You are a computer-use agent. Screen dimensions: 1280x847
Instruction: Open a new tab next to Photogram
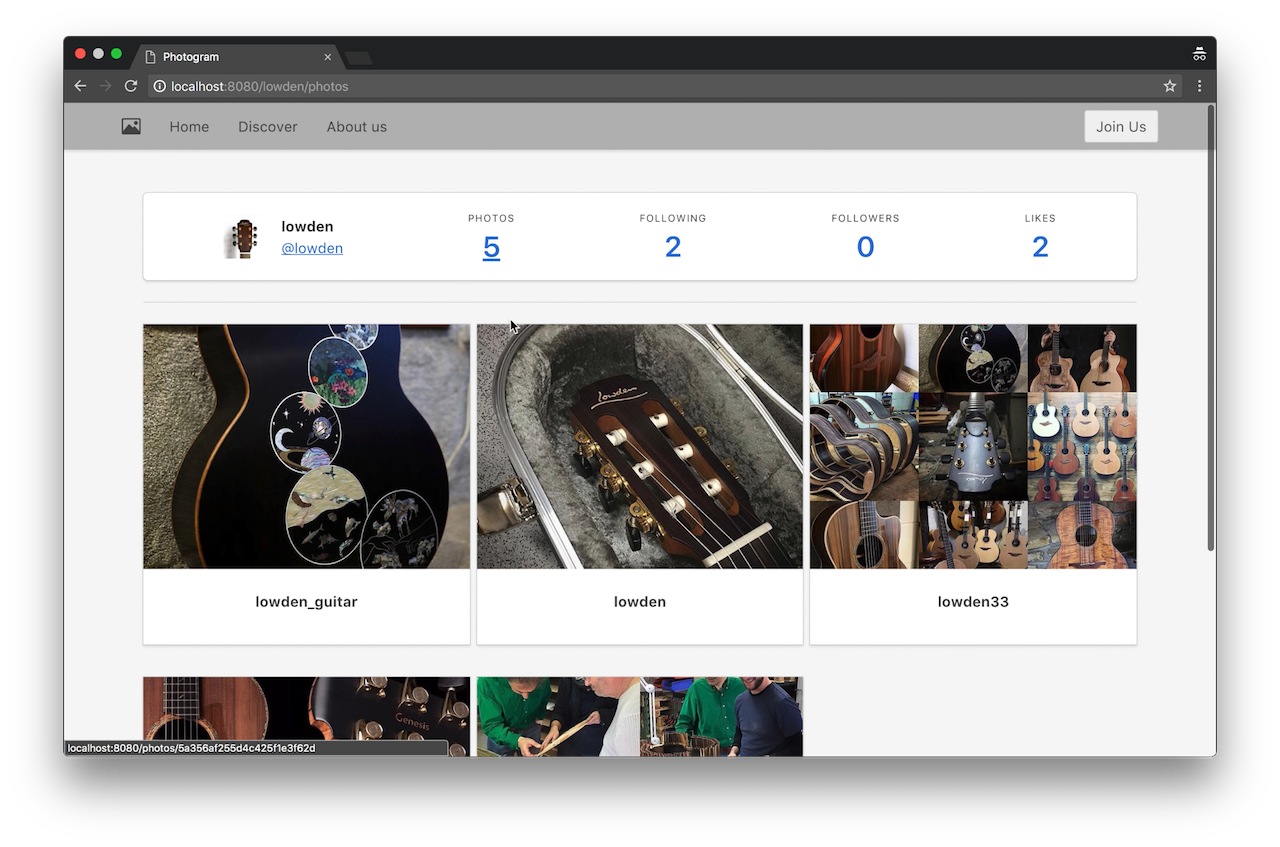tap(358, 58)
